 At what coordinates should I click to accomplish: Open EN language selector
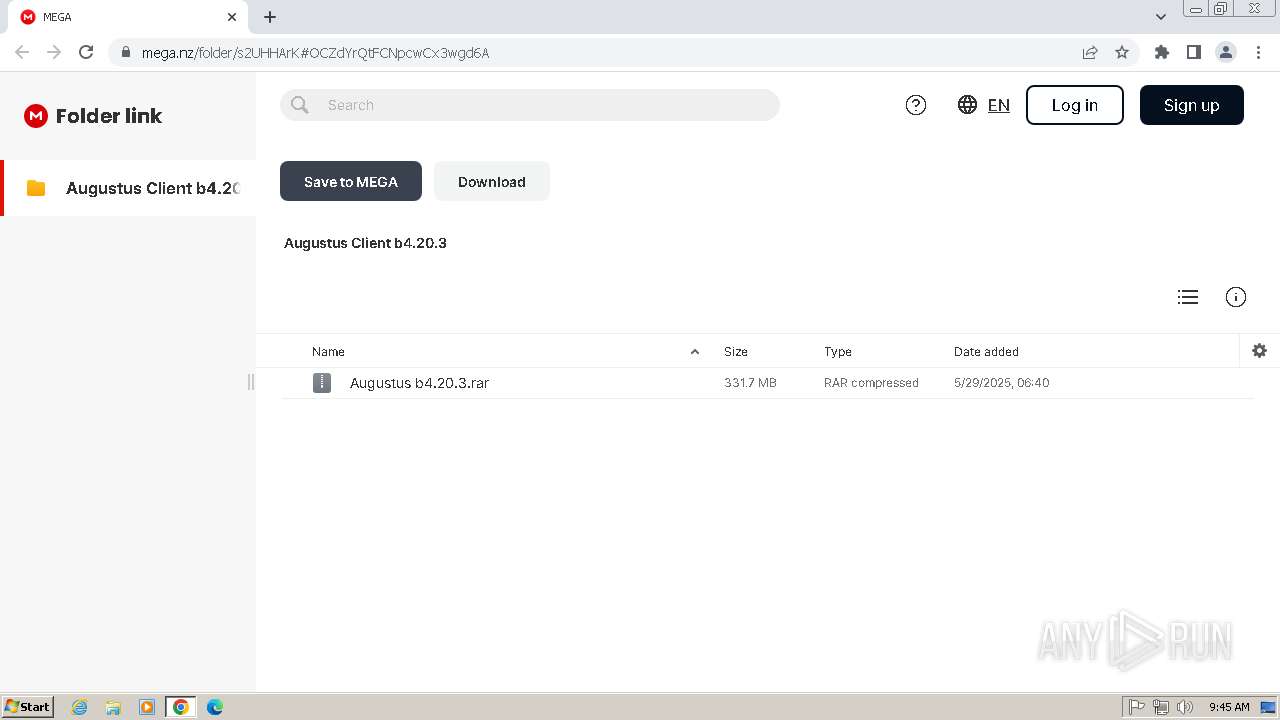click(x=999, y=105)
